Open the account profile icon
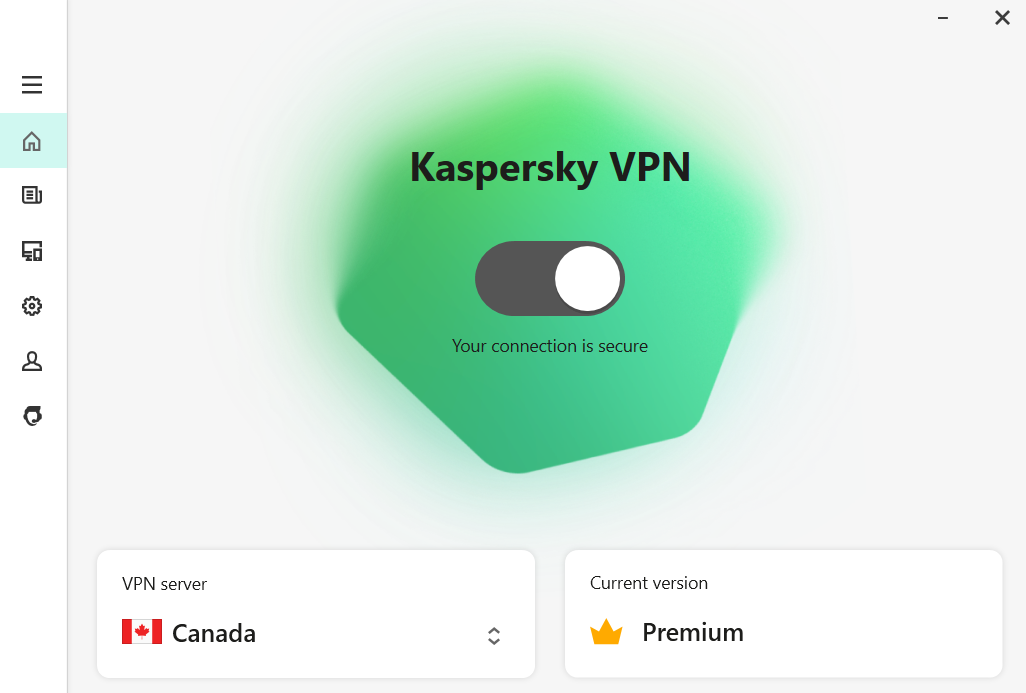 [x=32, y=361]
